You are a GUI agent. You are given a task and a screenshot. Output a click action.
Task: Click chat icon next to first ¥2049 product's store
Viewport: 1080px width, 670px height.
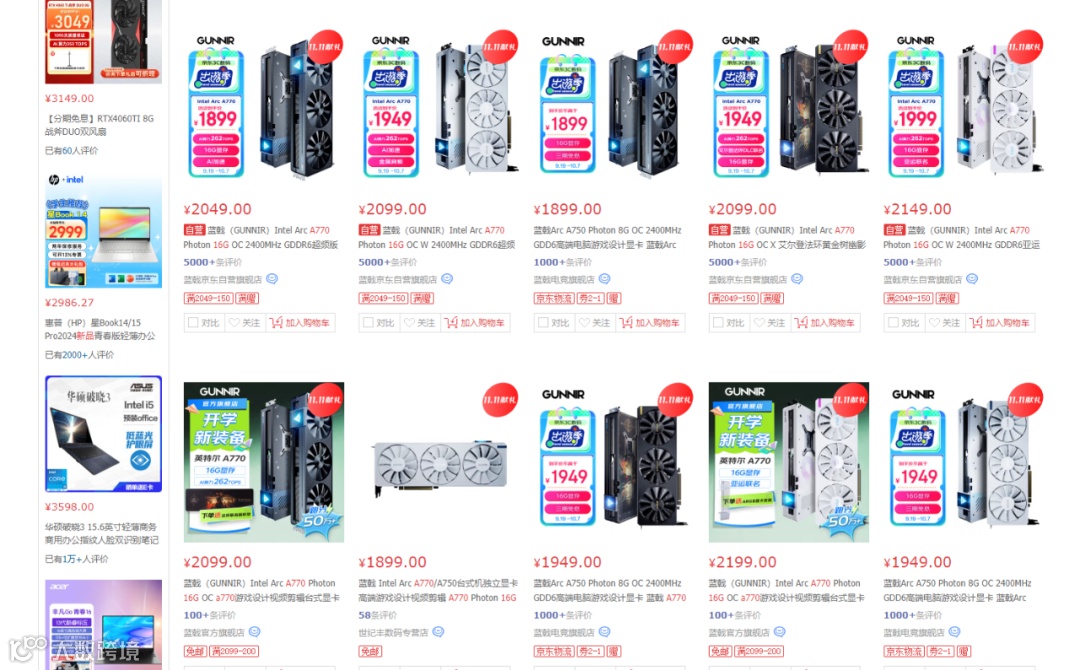(272, 279)
